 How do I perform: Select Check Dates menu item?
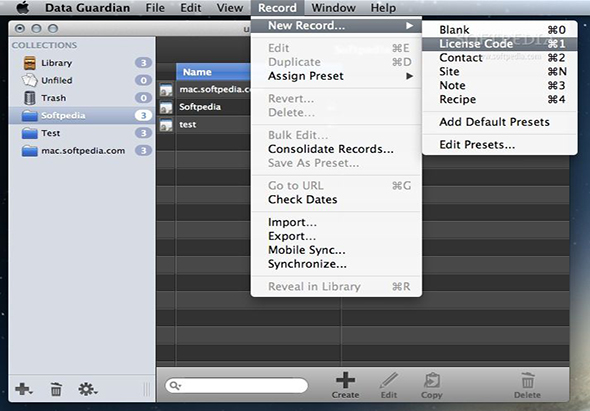pos(336,199)
